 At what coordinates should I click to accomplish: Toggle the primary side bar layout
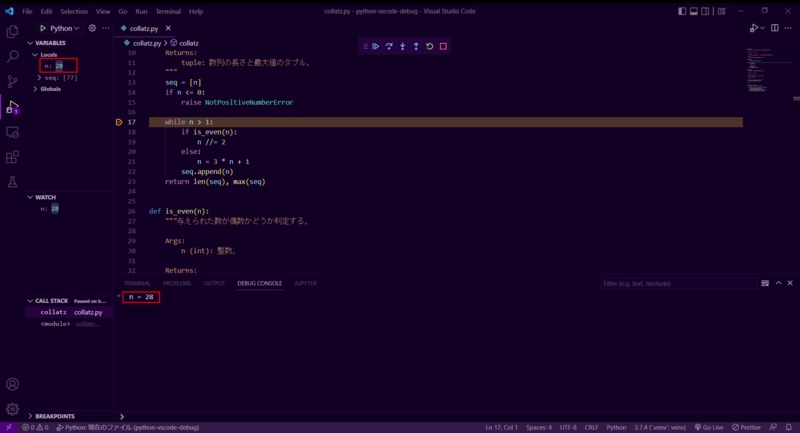pyautogui.click(x=682, y=11)
